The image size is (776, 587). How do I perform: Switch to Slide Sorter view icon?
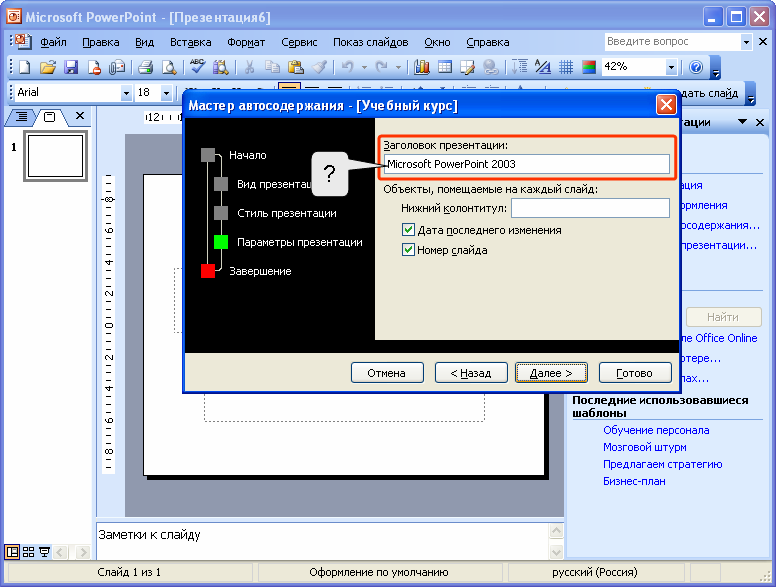click(29, 552)
